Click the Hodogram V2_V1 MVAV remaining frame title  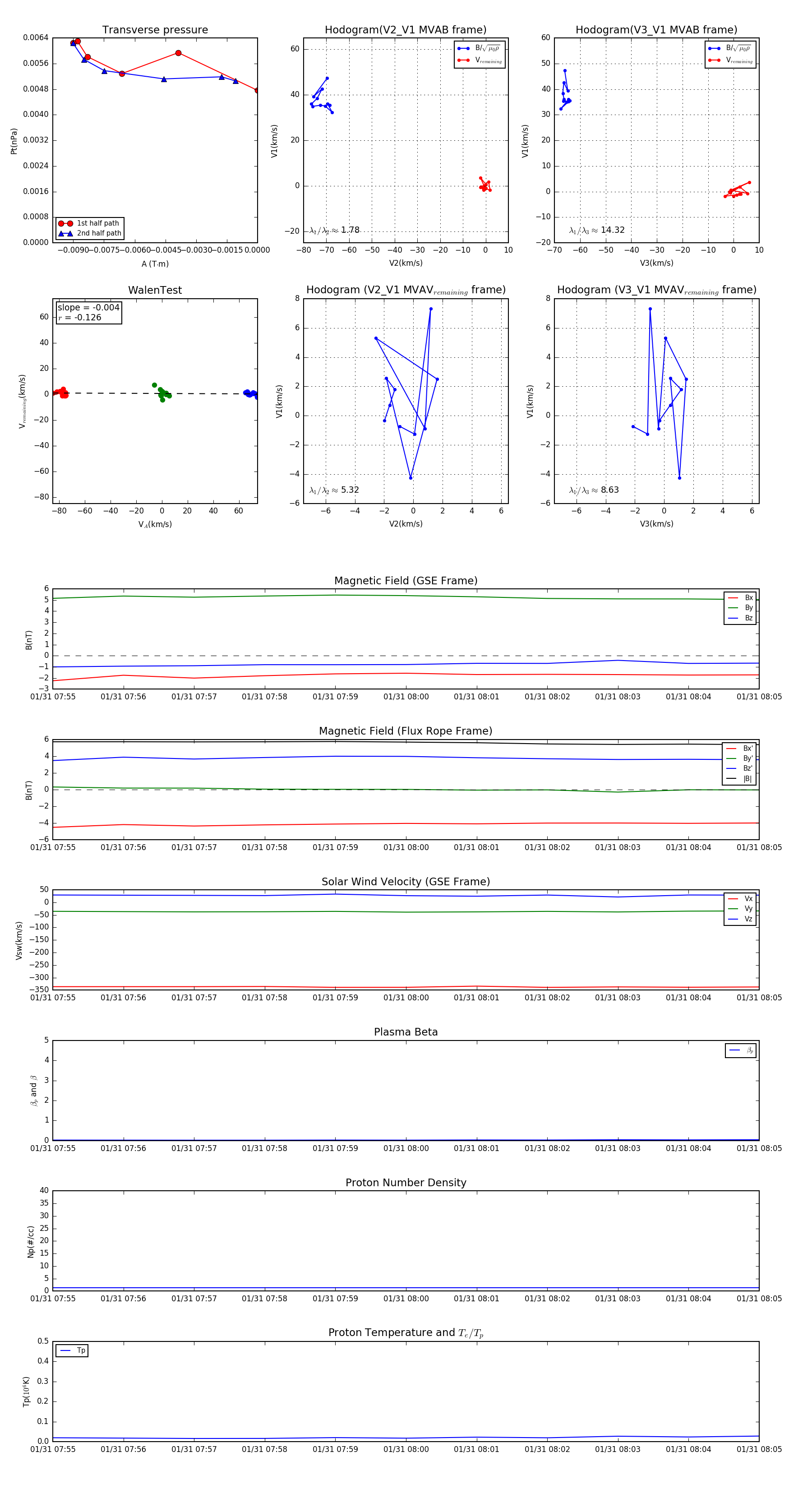pyautogui.click(x=406, y=290)
